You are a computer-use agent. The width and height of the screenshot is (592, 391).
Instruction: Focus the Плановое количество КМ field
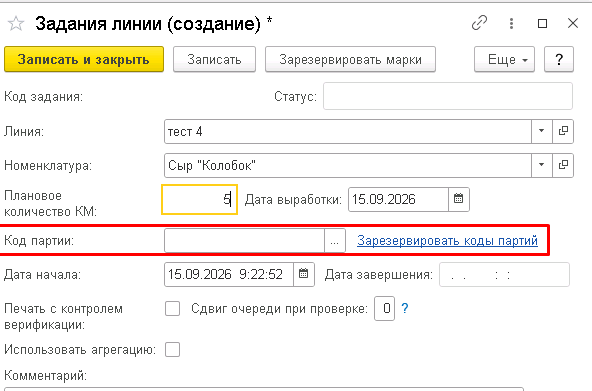[x=199, y=199]
